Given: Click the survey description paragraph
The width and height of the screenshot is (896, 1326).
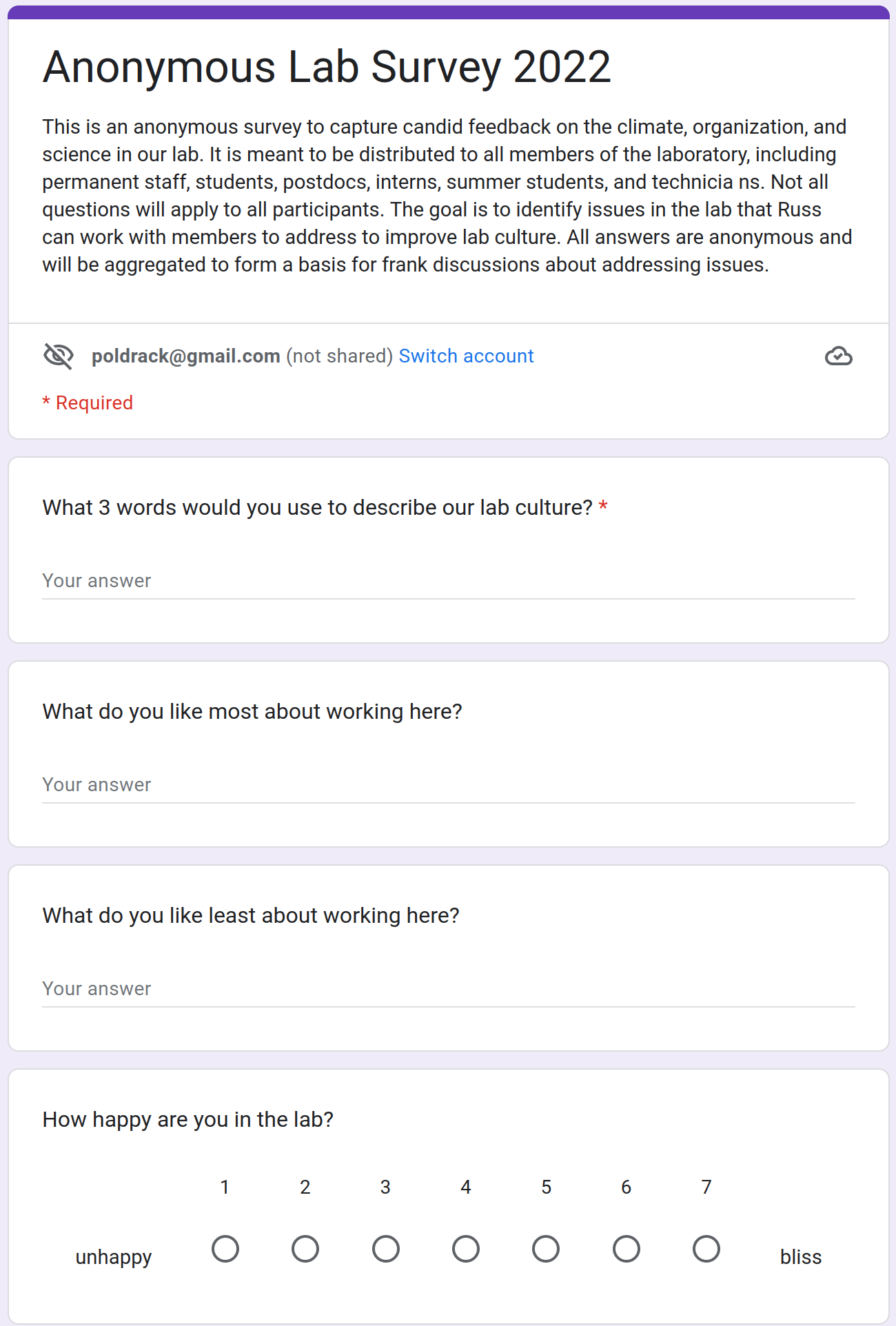Looking at the screenshot, I should pyautogui.click(x=447, y=196).
